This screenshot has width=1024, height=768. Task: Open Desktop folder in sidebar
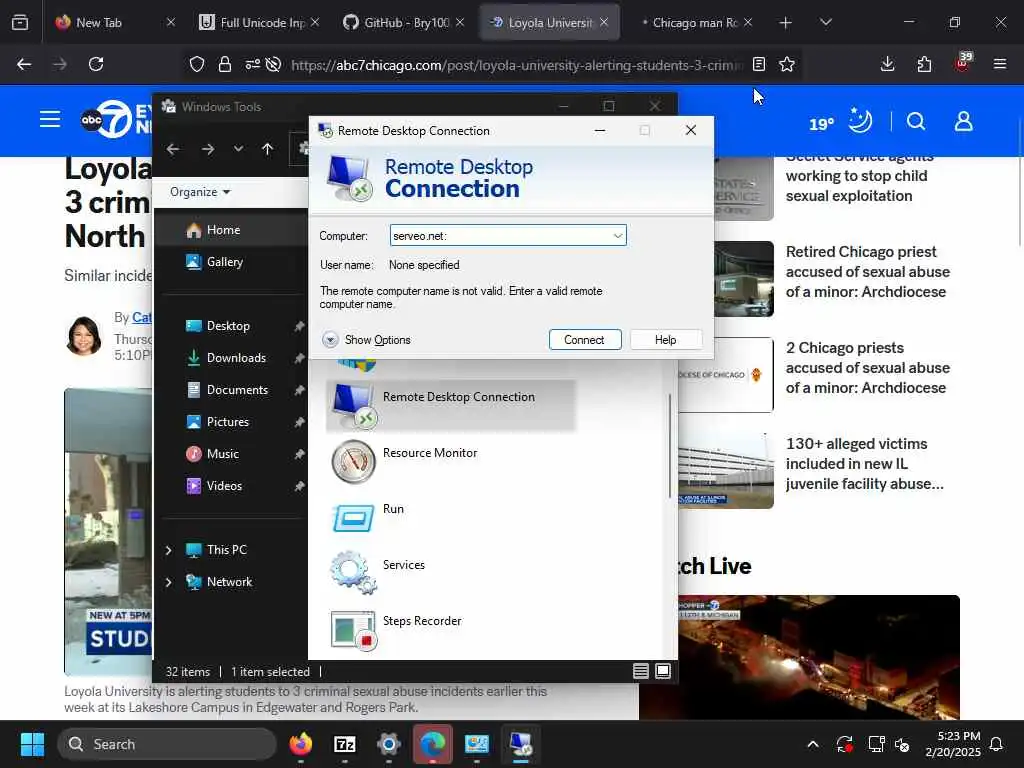(x=228, y=326)
